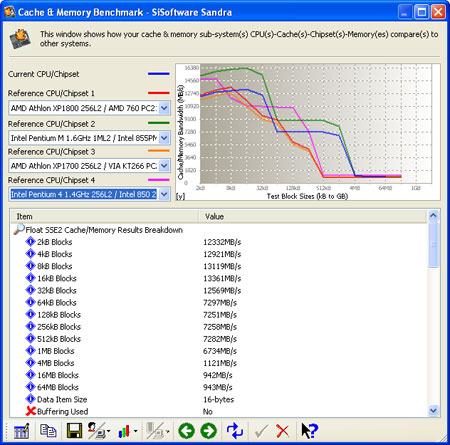The width and height of the screenshot is (450, 445).
Task: Click the Sandra application icon in the title bar
Action: pyautogui.click(x=10, y=12)
